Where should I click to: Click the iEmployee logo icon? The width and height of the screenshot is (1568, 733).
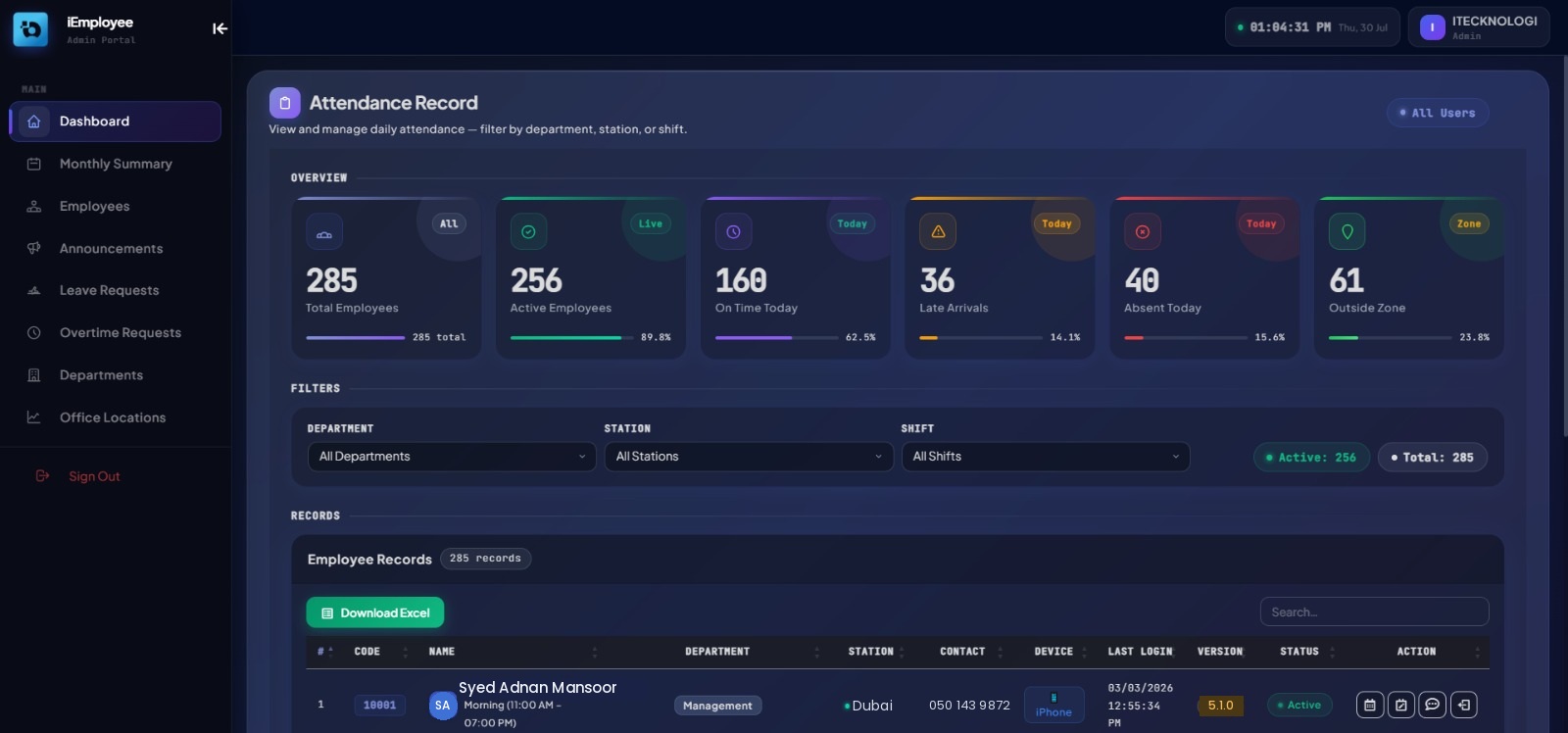pyautogui.click(x=30, y=29)
